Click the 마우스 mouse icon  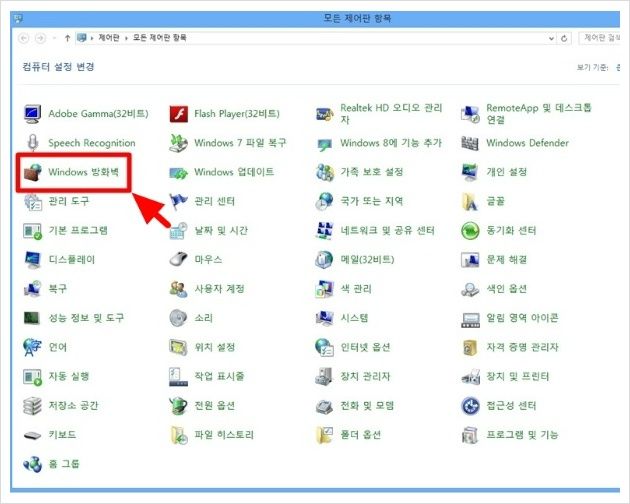178,260
